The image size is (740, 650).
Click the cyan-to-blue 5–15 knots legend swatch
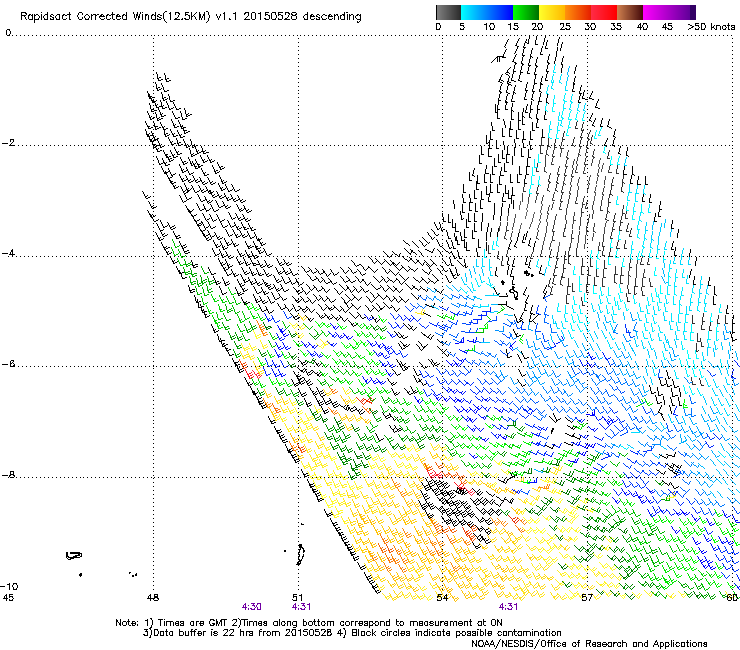click(487, 12)
